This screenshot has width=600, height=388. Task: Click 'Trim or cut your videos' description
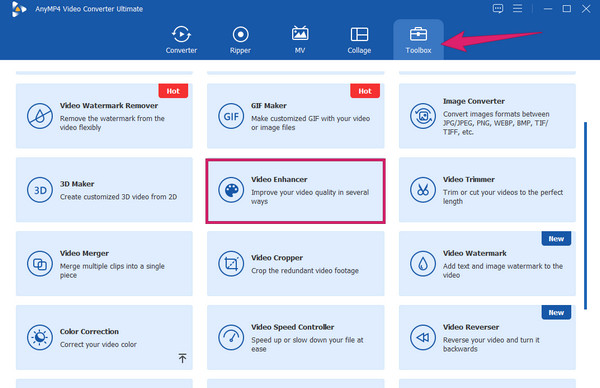coord(503,197)
